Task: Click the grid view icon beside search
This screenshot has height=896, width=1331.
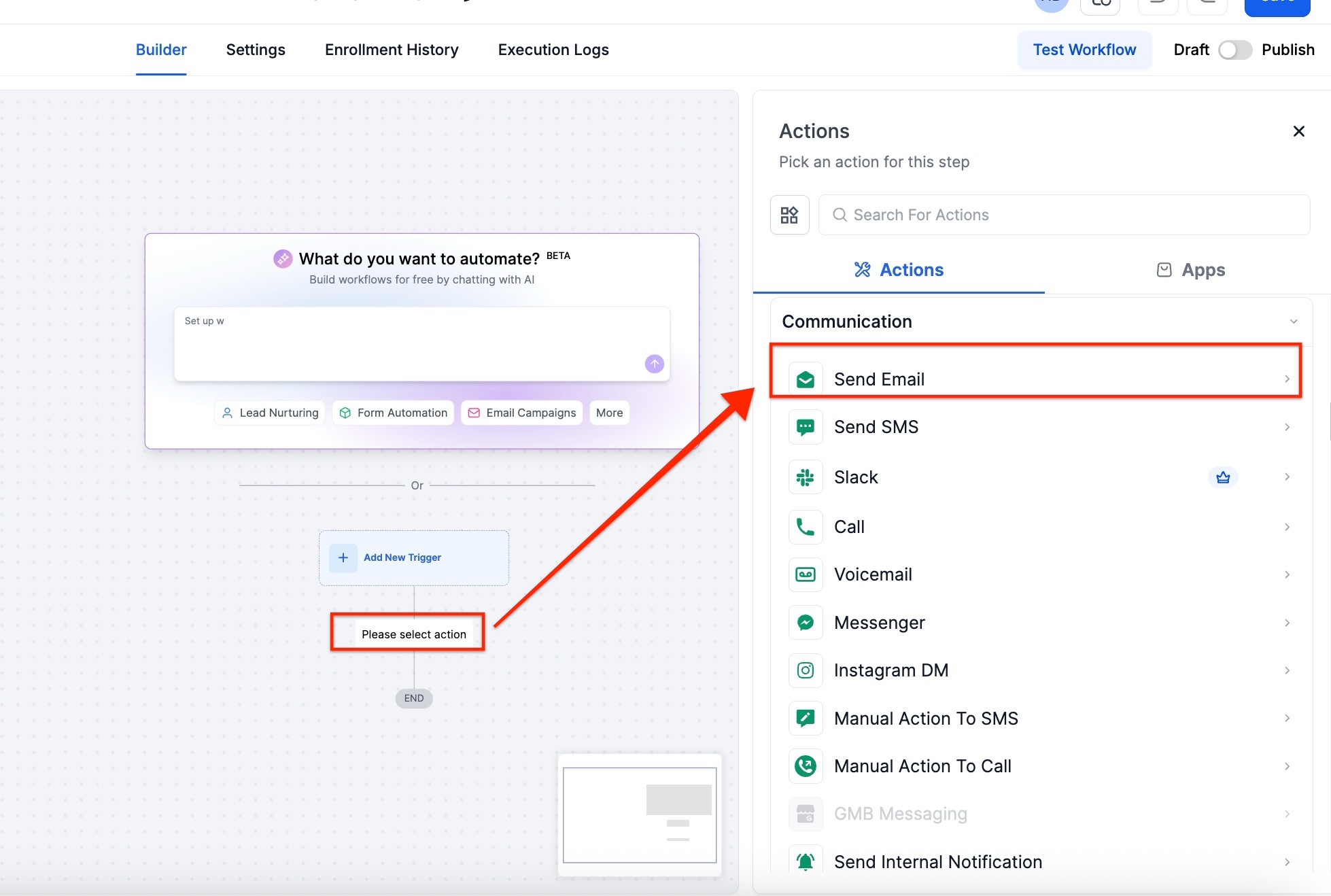Action: pos(789,215)
